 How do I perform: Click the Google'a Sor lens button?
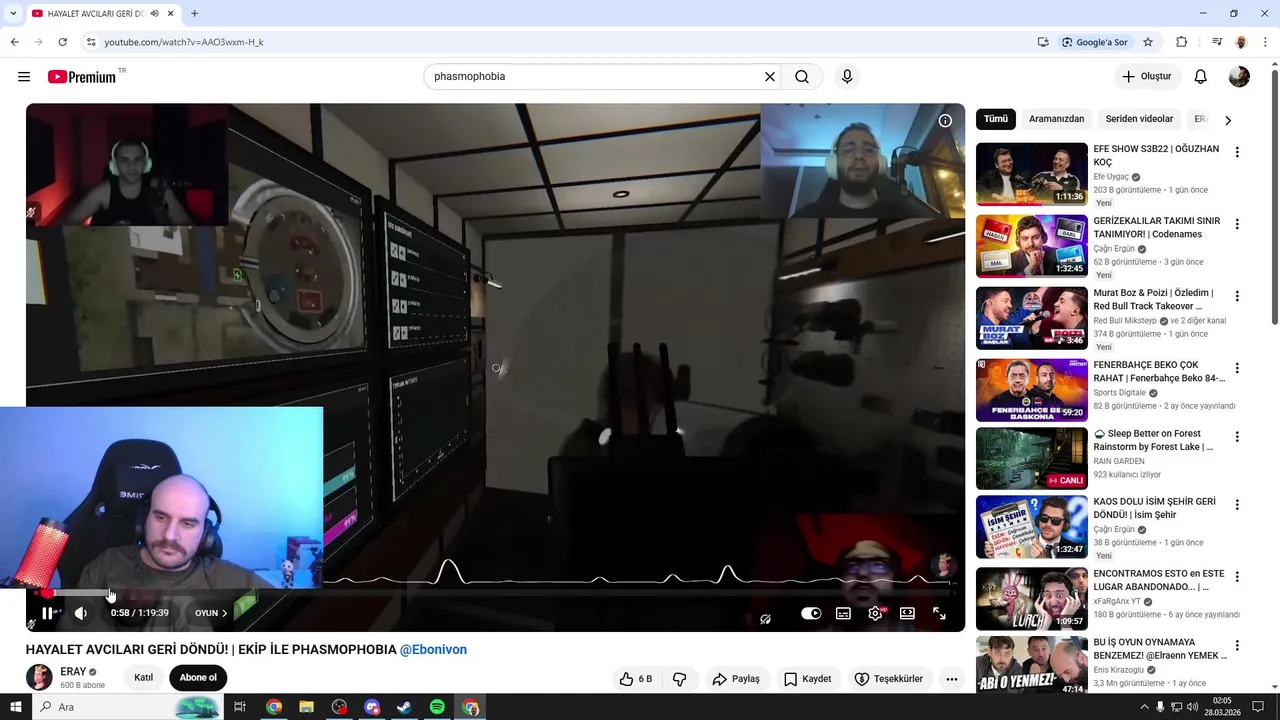pyautogui.click(x=1095, y=42)
